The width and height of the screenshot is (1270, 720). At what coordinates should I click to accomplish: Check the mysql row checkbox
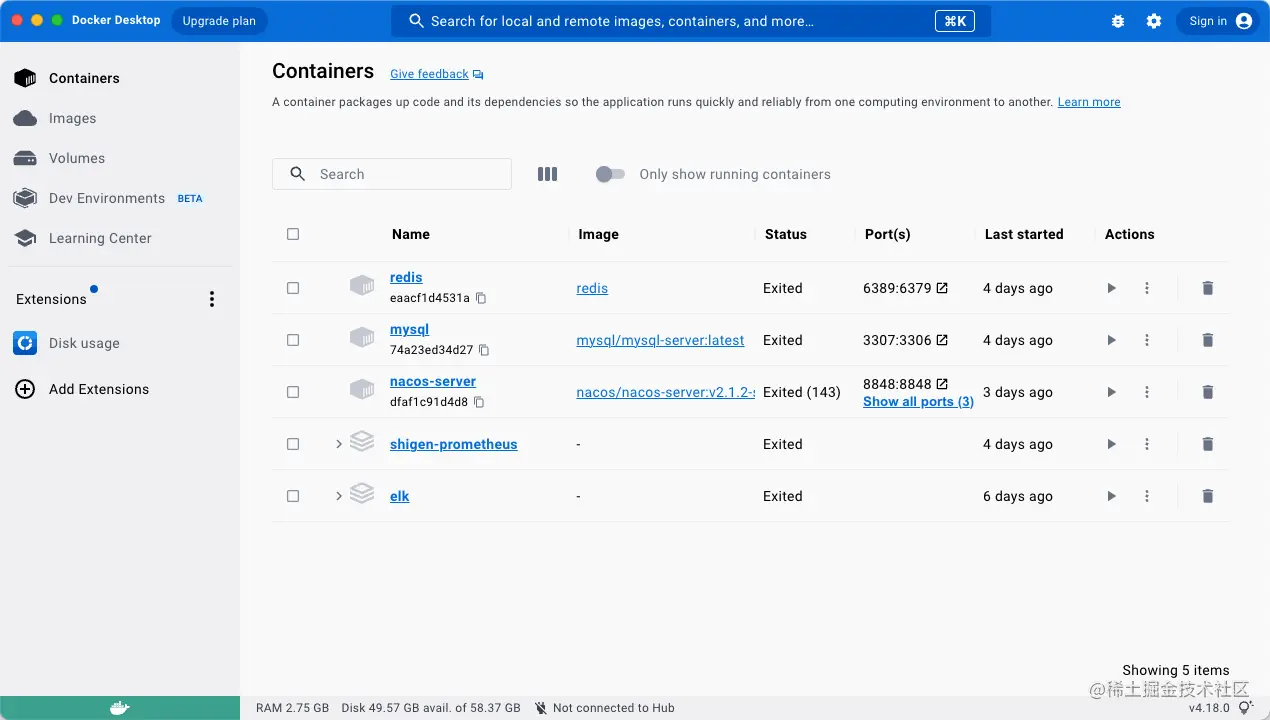[293, 340]
